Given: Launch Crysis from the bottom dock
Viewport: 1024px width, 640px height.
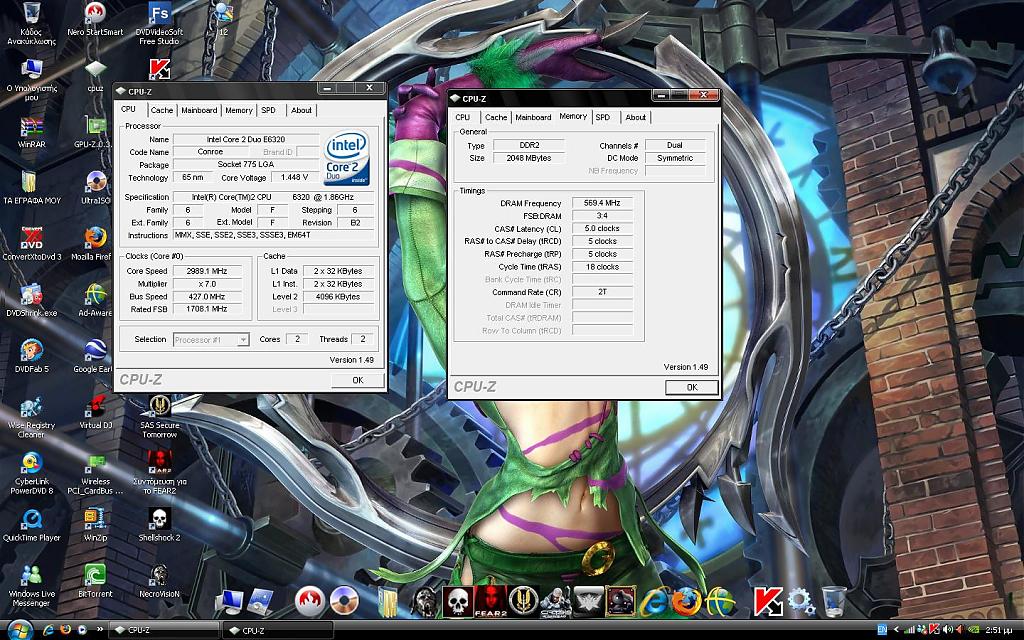Looking at the screenshot, I should [x=556, y=601].
